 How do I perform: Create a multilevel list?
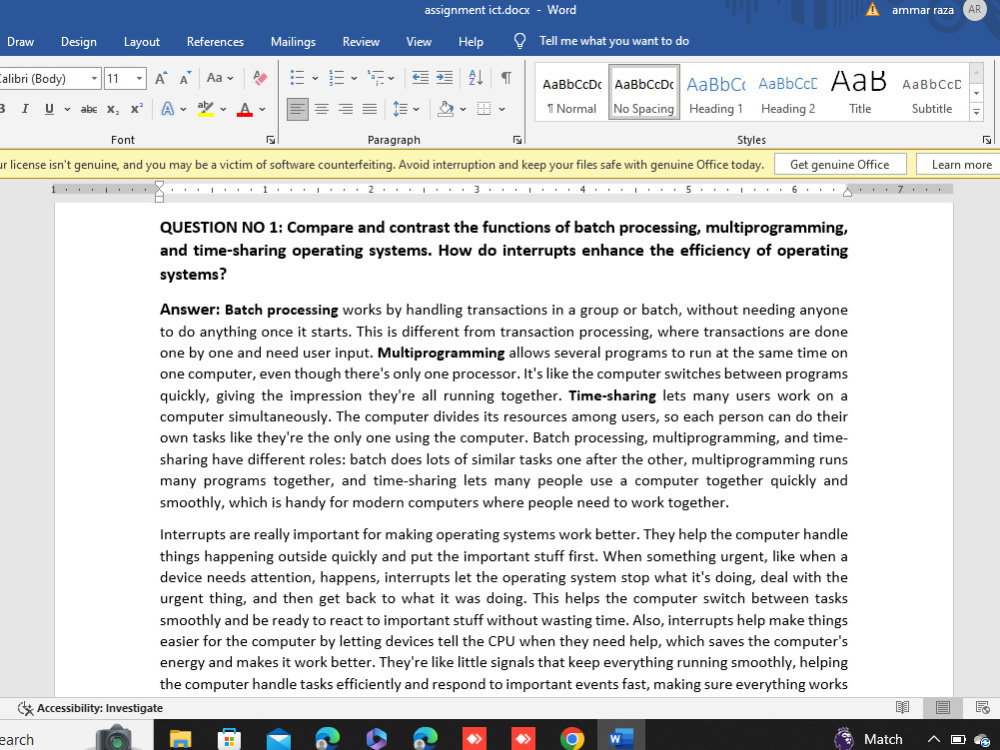coord(375,78)
